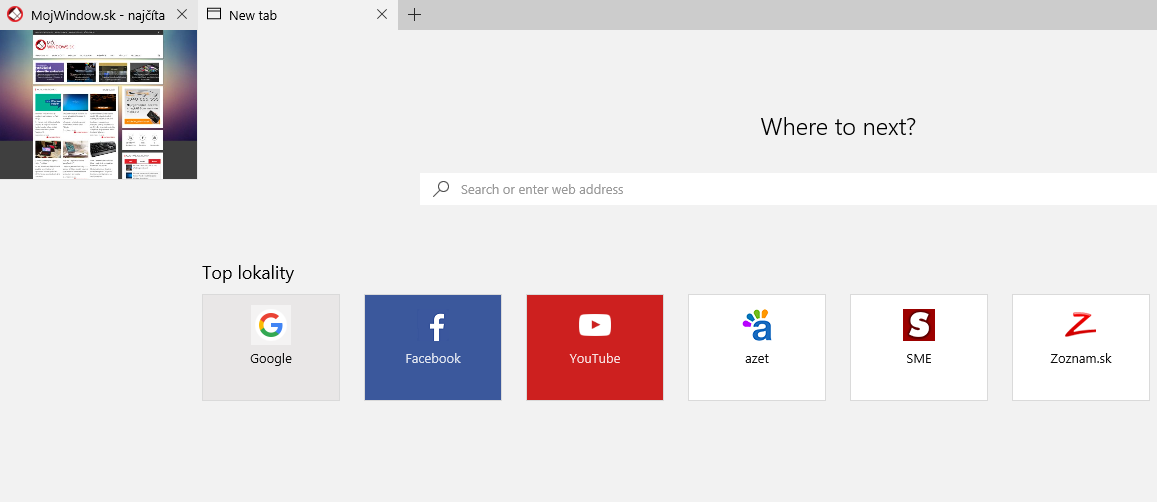Screen dimensions: 1157x502
Task: Open the Google top site tile
Action: coord(271,347)
